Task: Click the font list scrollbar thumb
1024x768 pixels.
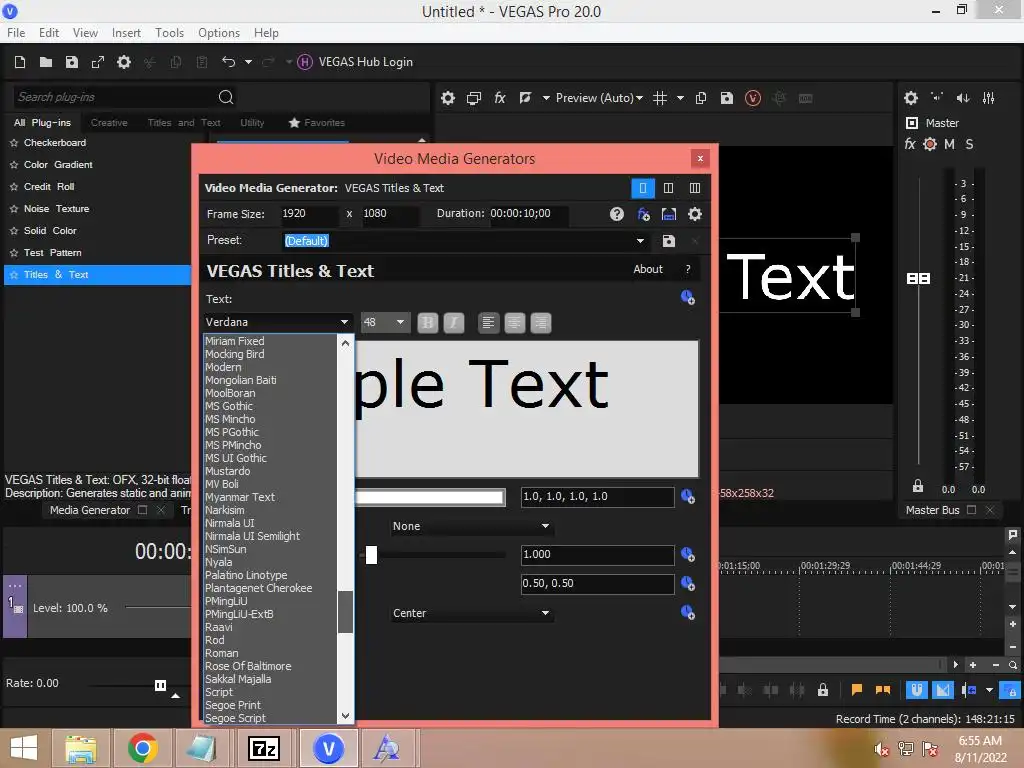Action: (345, 612)
